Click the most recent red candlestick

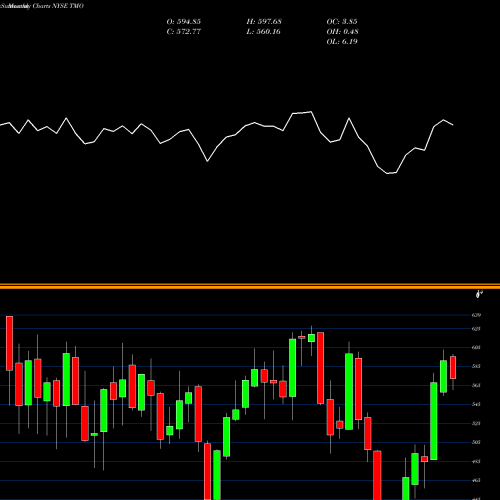(453, 367)
